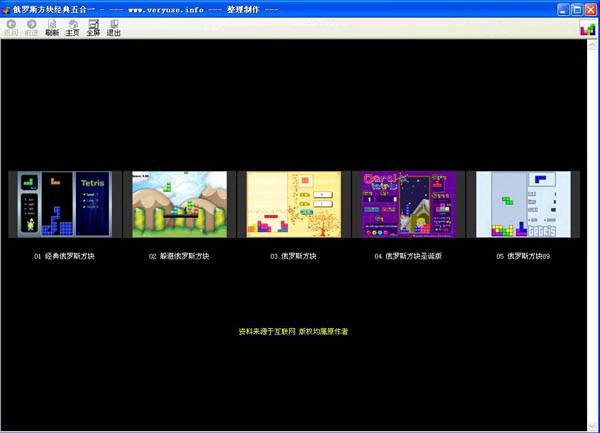
Task: Click the application icon in the title bar
Action: coord(6,10)
